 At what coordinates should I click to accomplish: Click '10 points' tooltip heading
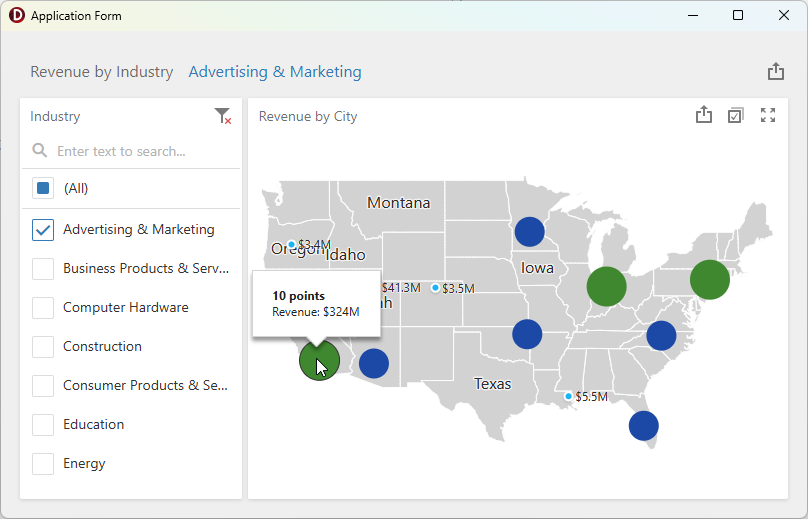[299, 296]
